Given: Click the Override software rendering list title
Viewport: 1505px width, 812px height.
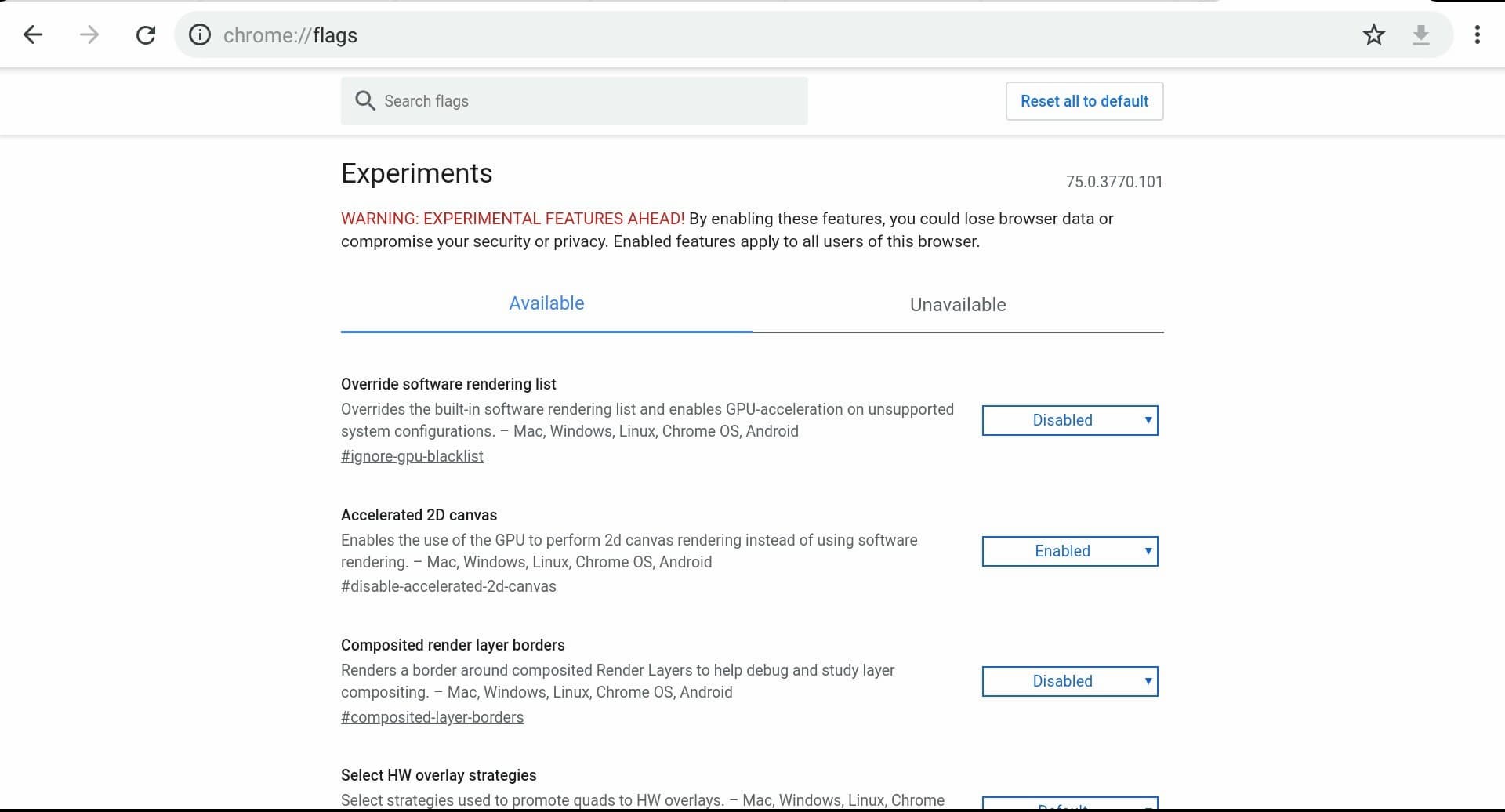Looking at the screenshot, I should coord(448,384).
